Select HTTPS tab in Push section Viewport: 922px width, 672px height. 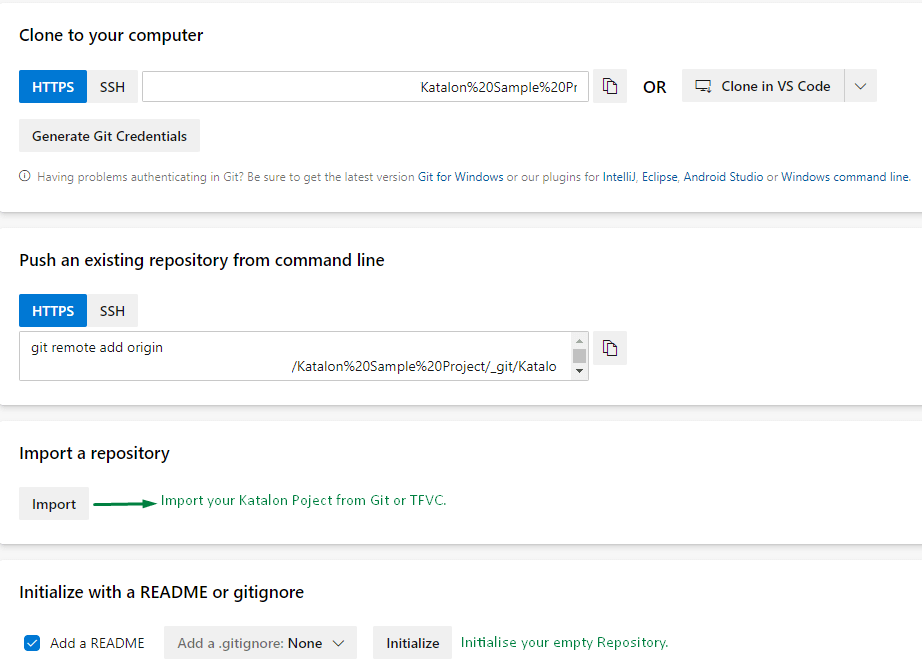[x=53, y=311]
